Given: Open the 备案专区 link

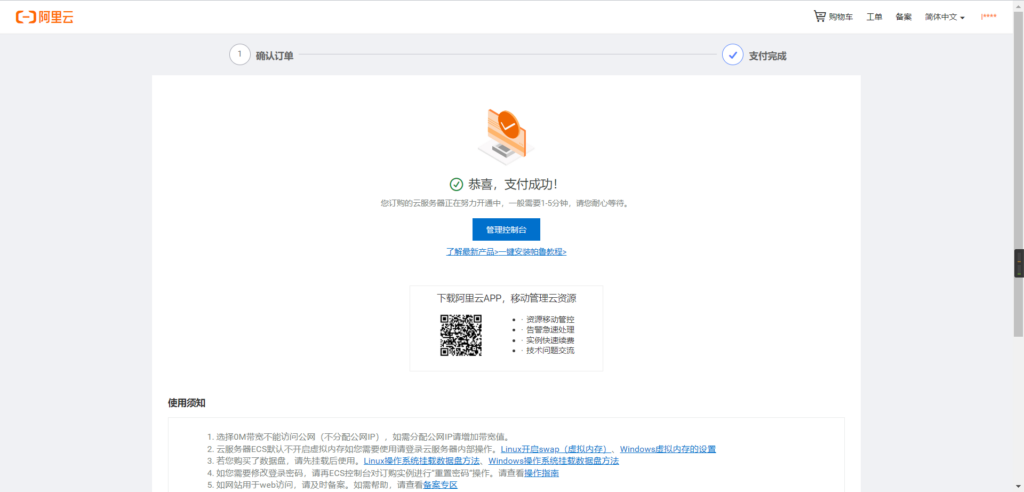Looking at the screenshot, I should [439, 485].
